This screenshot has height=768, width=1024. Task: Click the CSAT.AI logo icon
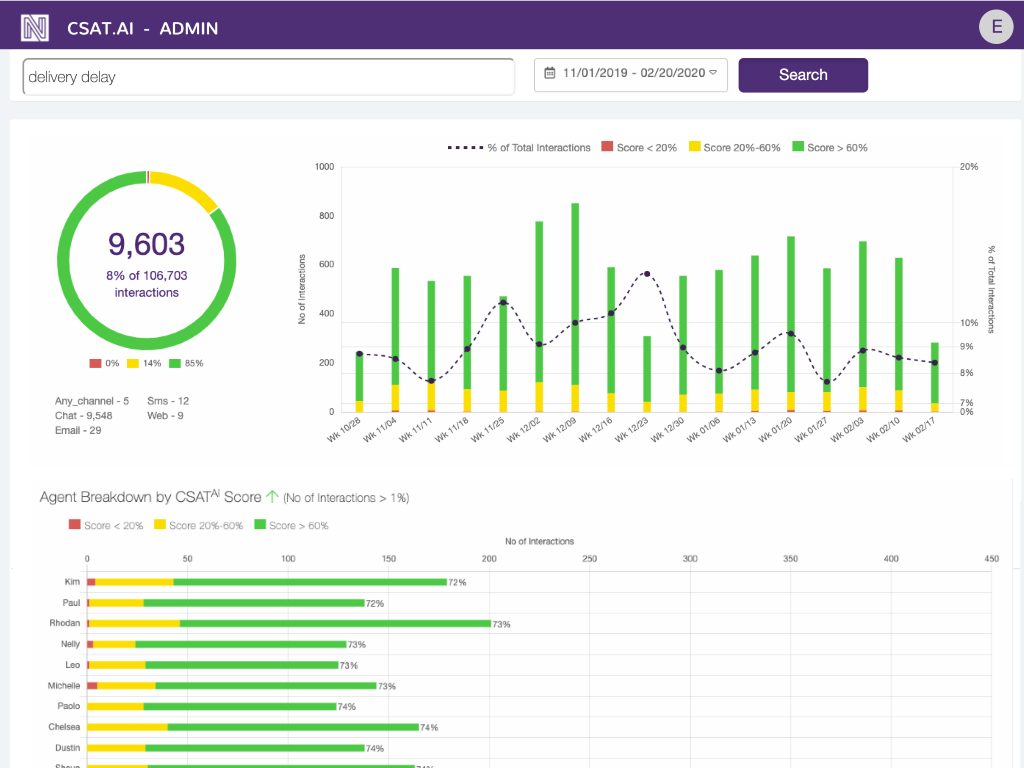pyautogui.click(x=35, y=27)
